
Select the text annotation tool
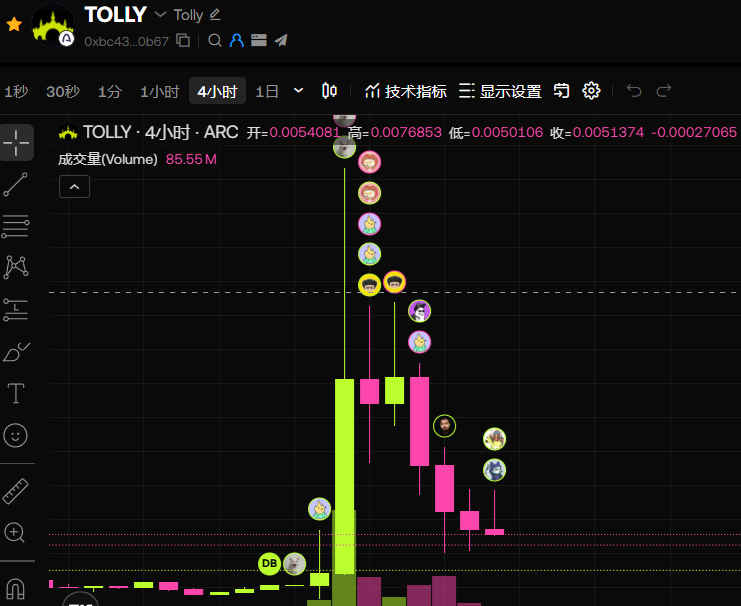coord(16,393)
